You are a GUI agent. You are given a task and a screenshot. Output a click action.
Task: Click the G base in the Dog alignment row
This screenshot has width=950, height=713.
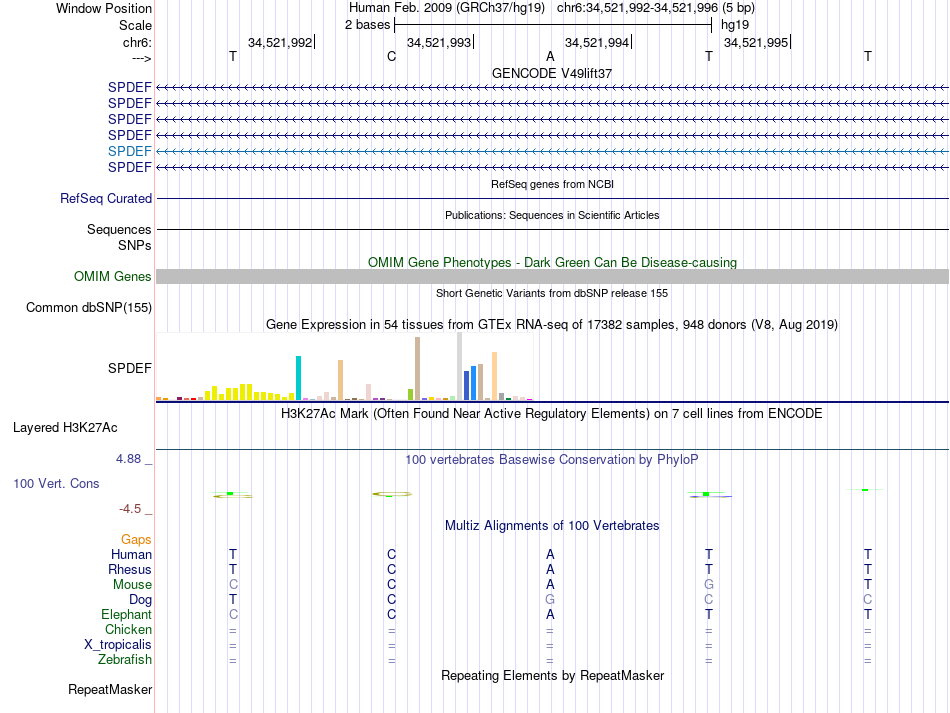[x=550, y=600]
